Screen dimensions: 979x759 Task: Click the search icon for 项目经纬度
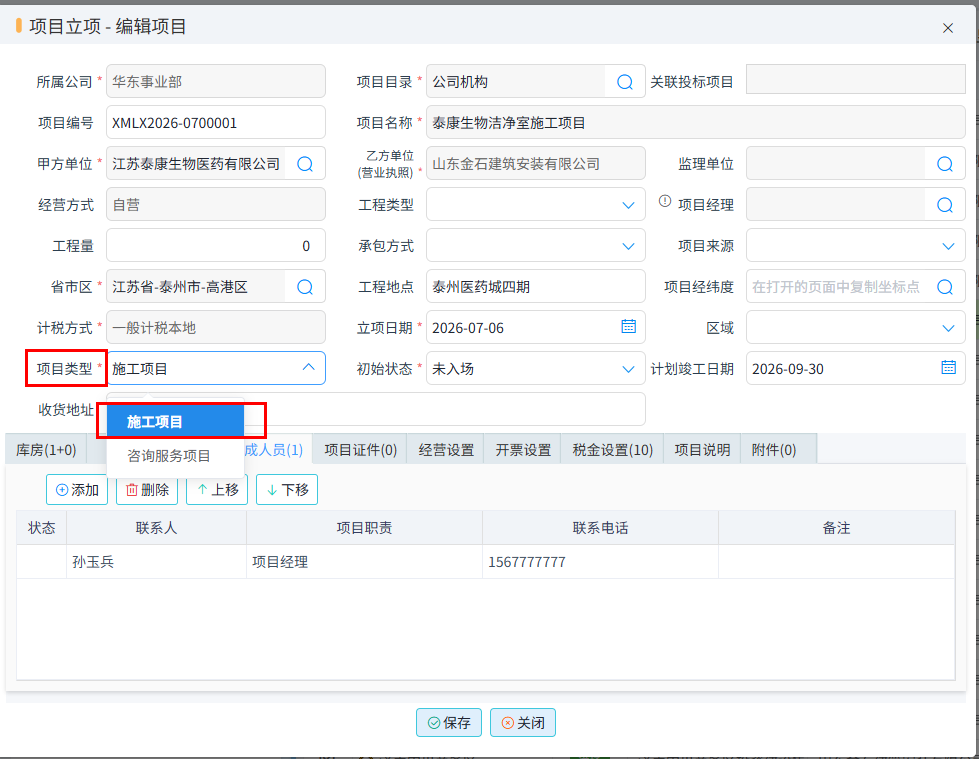pyautogui.click(x=945, y=287)
